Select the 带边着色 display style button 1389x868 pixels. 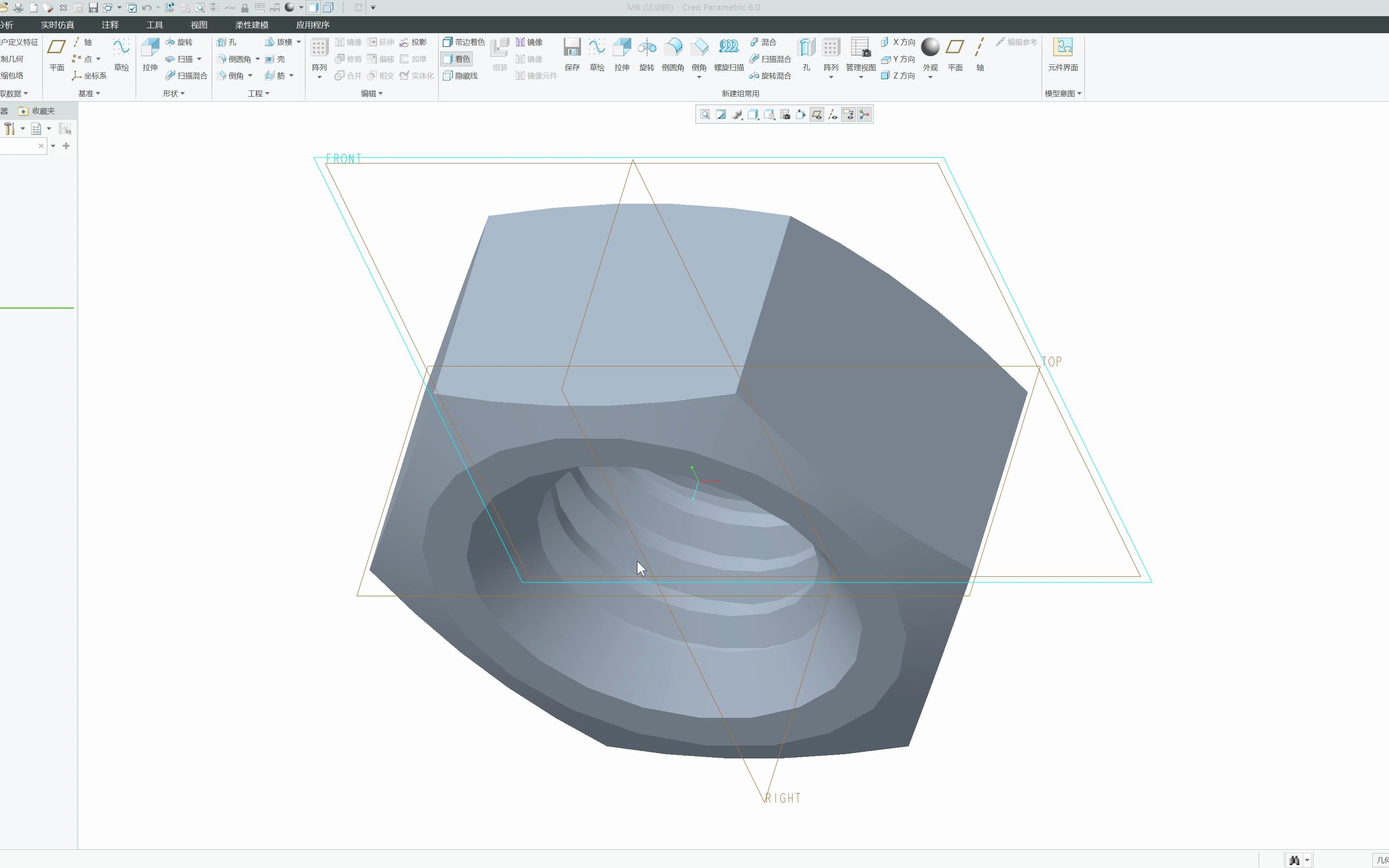464,42
